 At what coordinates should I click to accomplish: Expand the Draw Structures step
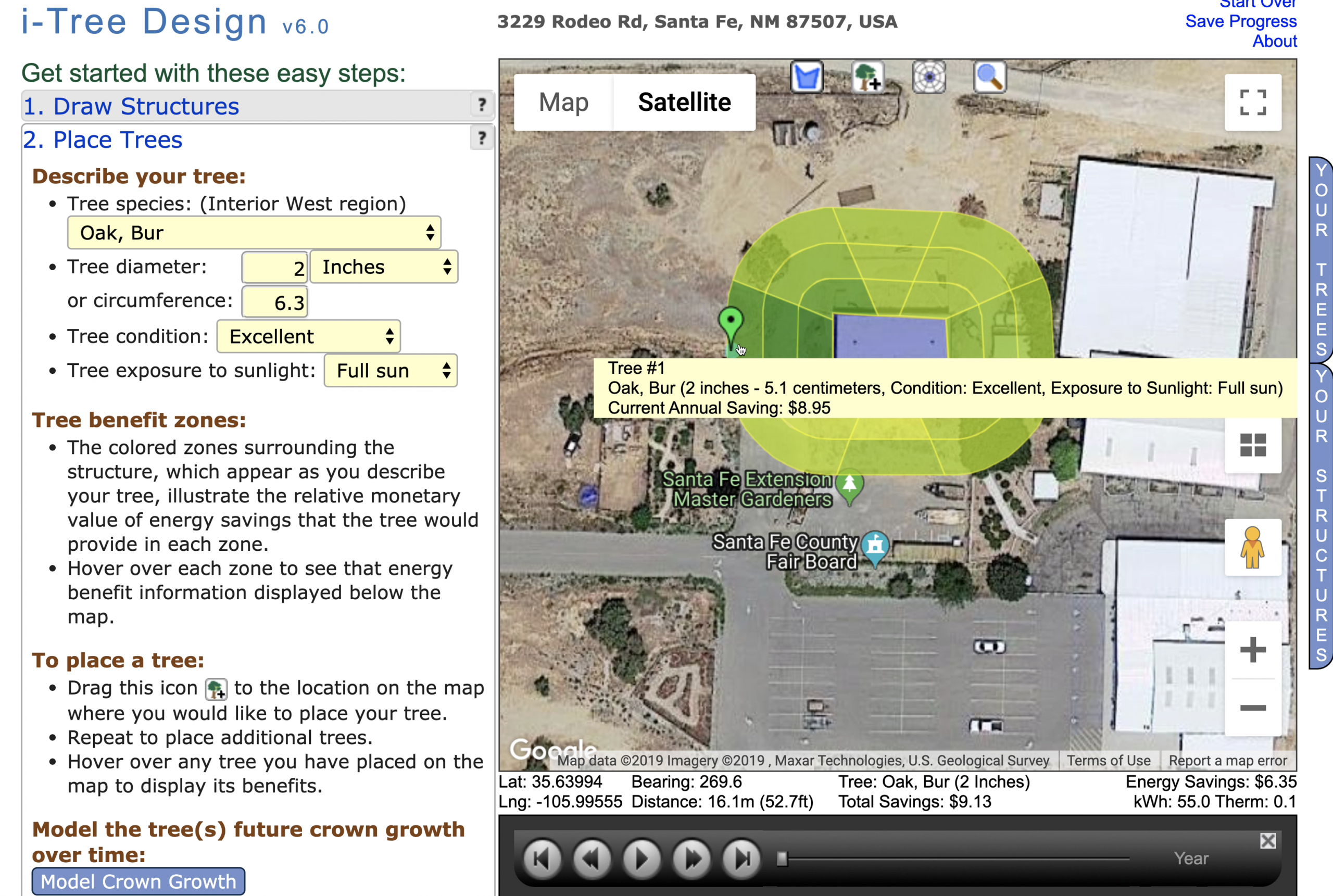pos(131,106)
